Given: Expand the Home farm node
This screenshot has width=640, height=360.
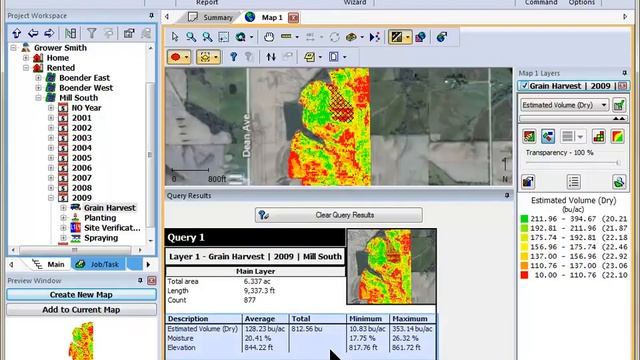Looking at the screenshot, I should (26, 58).
